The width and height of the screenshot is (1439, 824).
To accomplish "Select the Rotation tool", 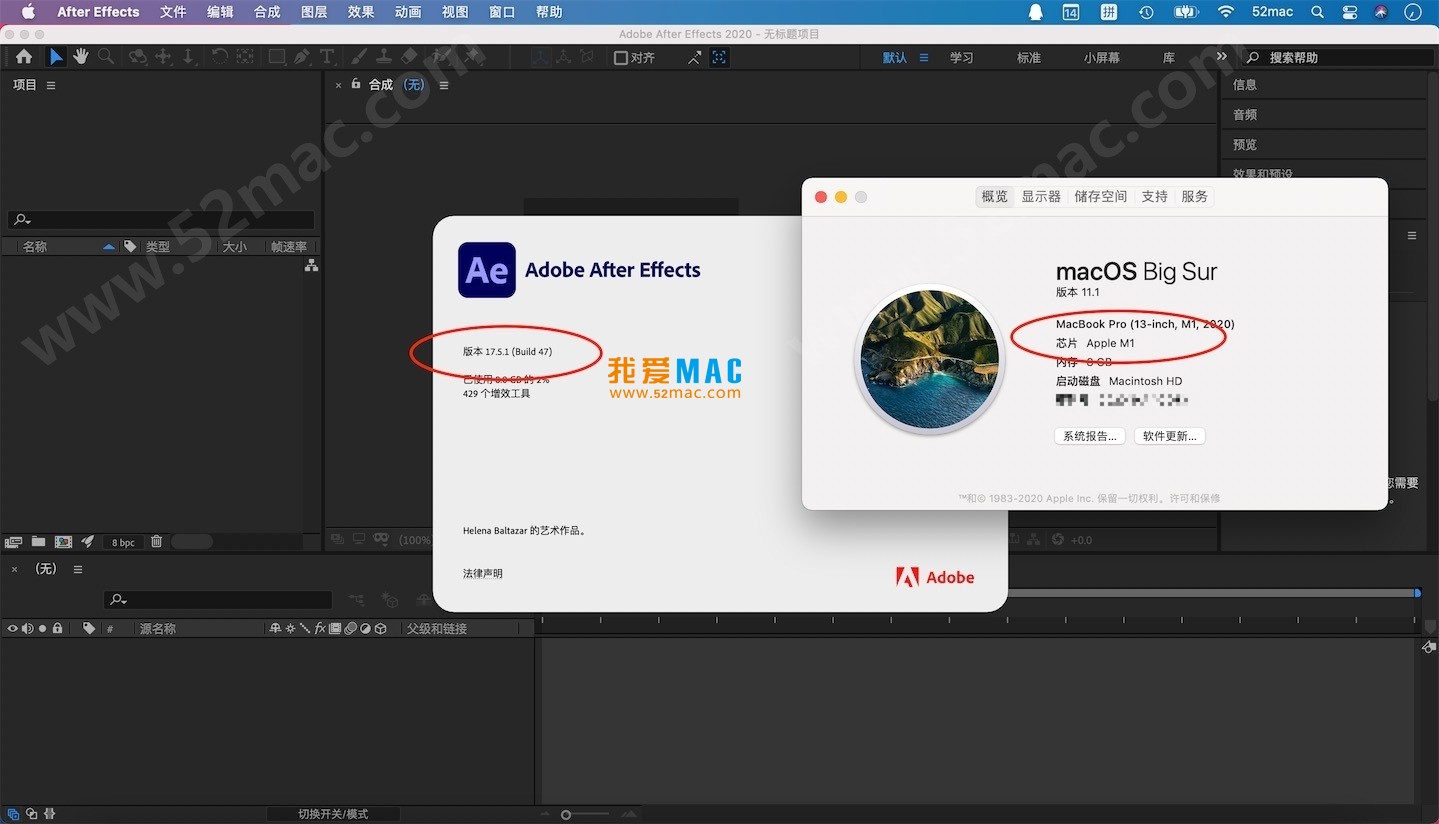I will tap(219, 57).
